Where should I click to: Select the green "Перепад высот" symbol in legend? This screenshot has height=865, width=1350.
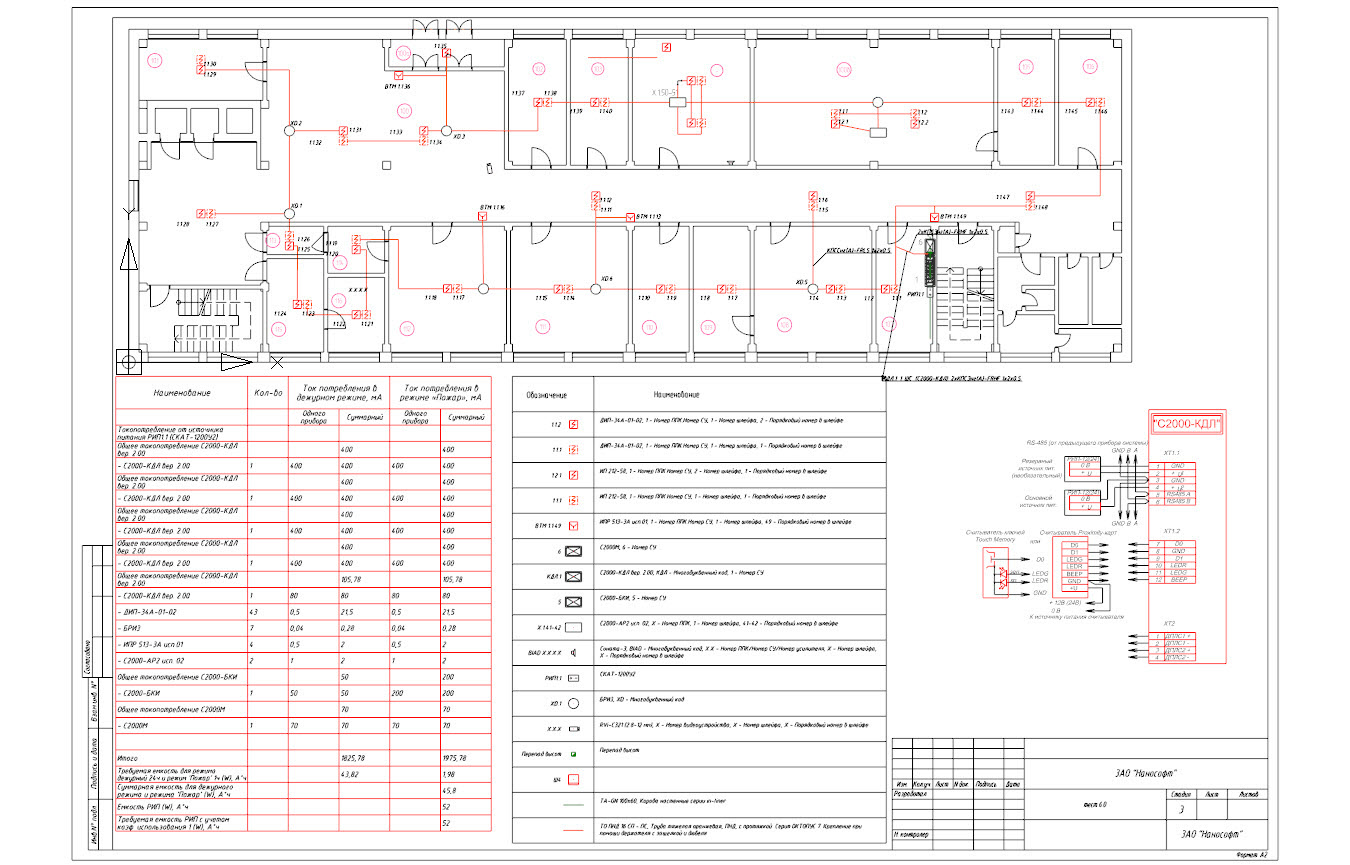tap(574, 753)
